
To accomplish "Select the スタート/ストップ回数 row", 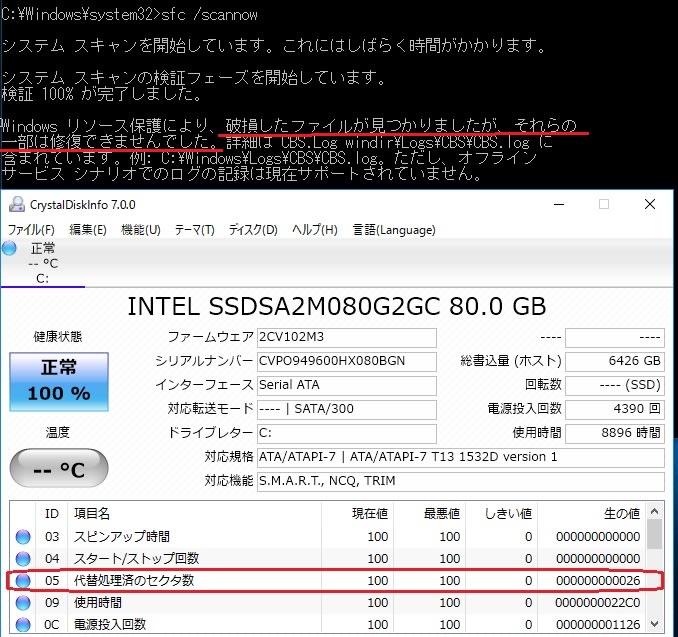I will (x=328, y=559).
